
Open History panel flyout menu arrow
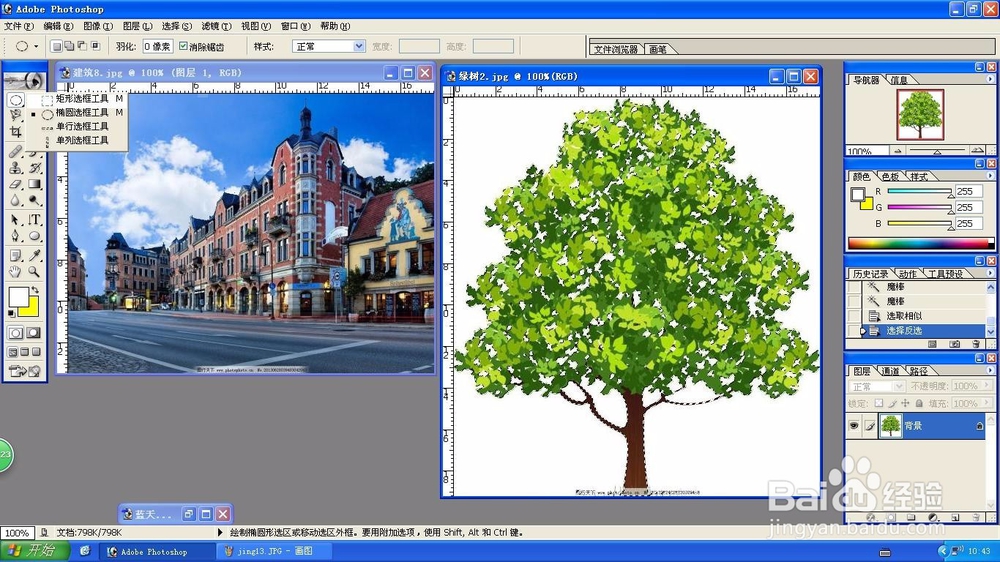coord(990,273)
